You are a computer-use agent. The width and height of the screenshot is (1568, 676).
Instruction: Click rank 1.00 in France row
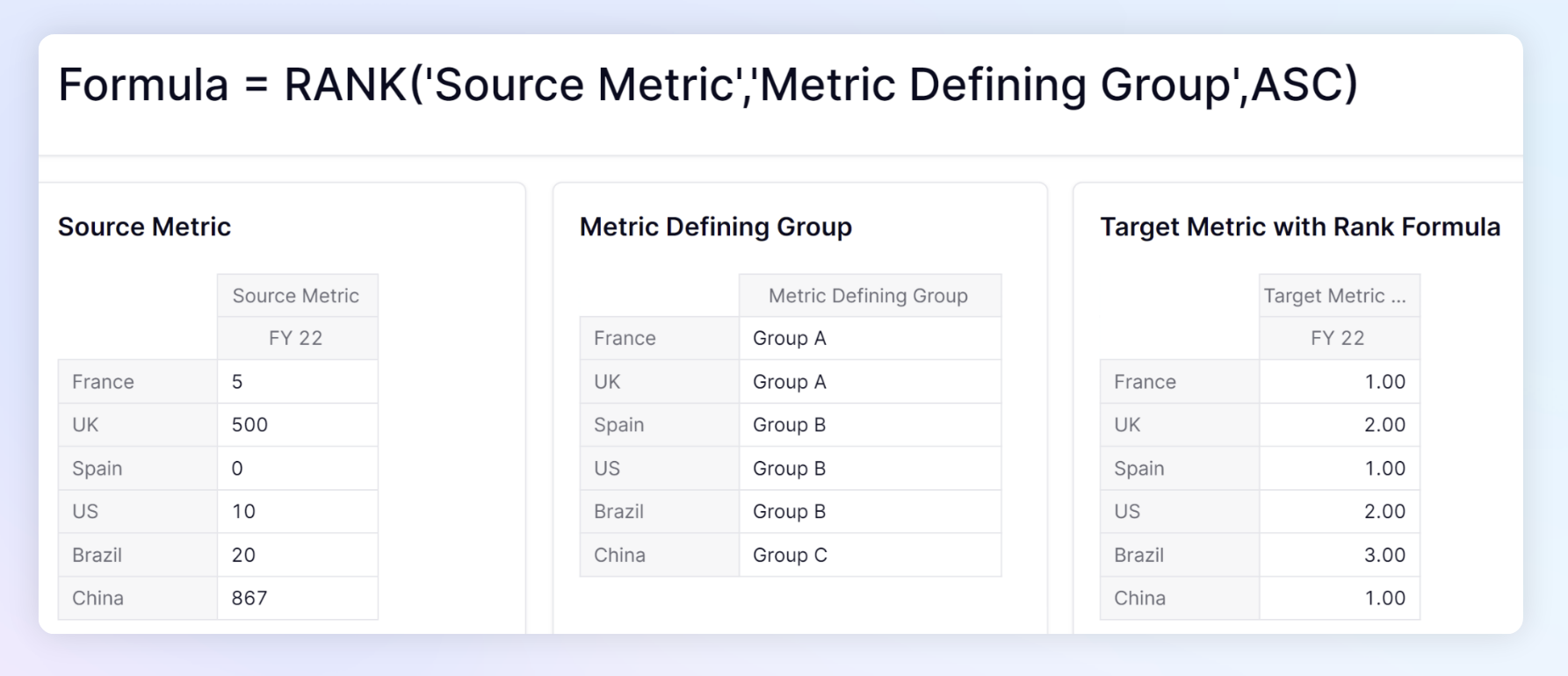point(1340,382)
